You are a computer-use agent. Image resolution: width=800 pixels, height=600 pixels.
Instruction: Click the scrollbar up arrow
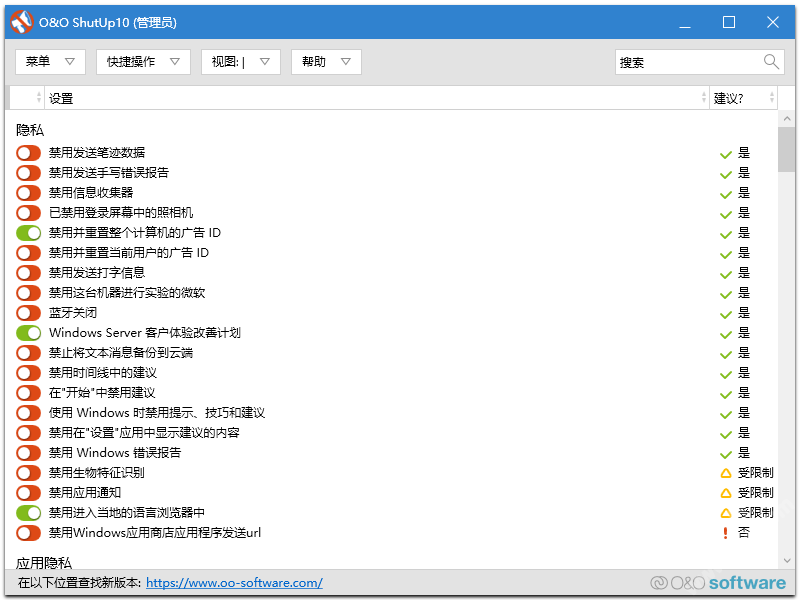click(x=787, y=119)
